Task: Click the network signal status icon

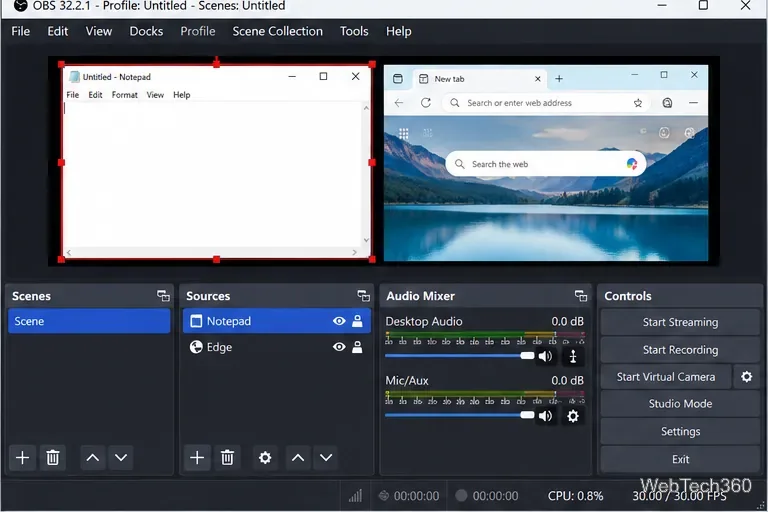Action: coord(356,496)
